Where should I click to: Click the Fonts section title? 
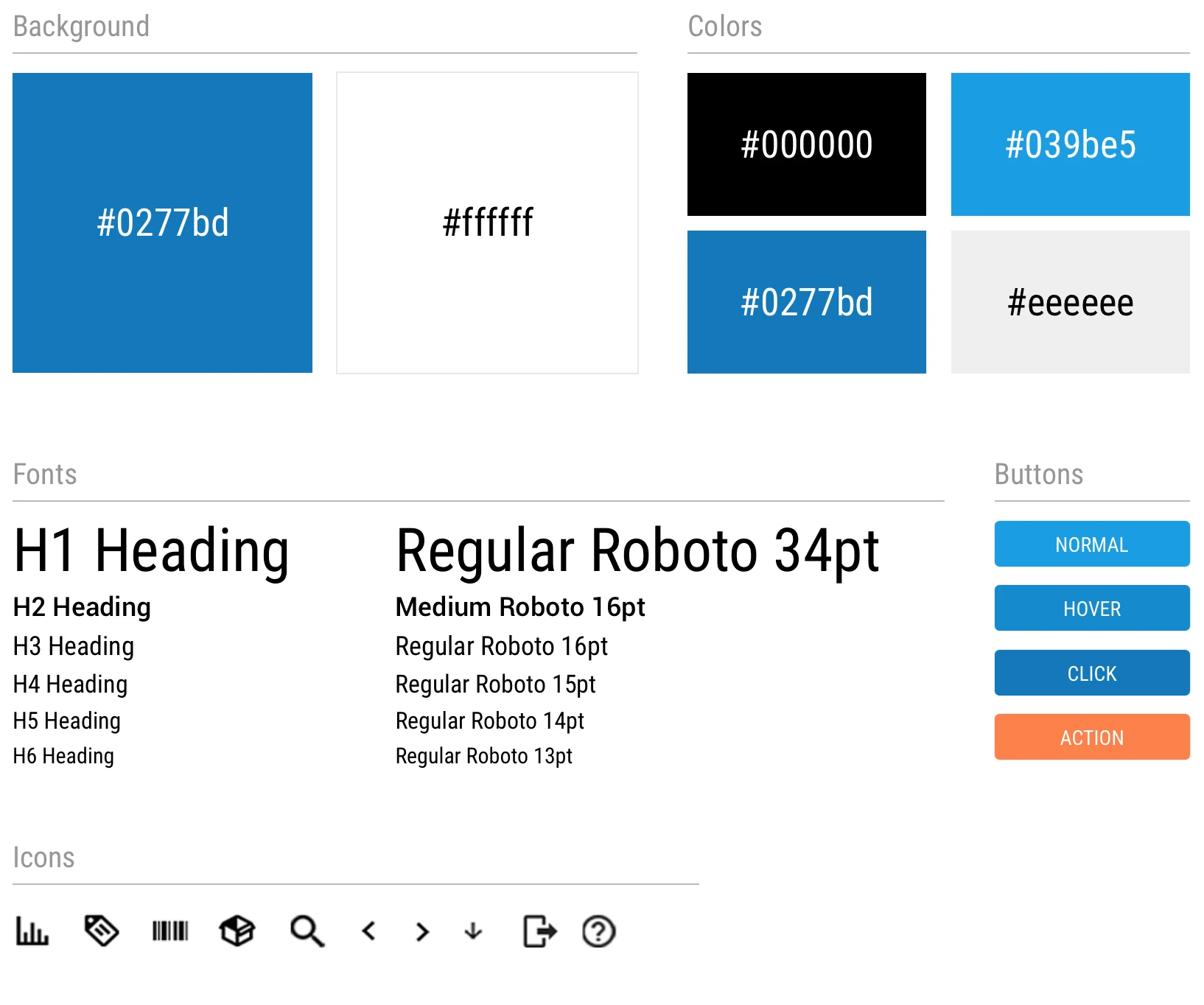tap(45, 475)
